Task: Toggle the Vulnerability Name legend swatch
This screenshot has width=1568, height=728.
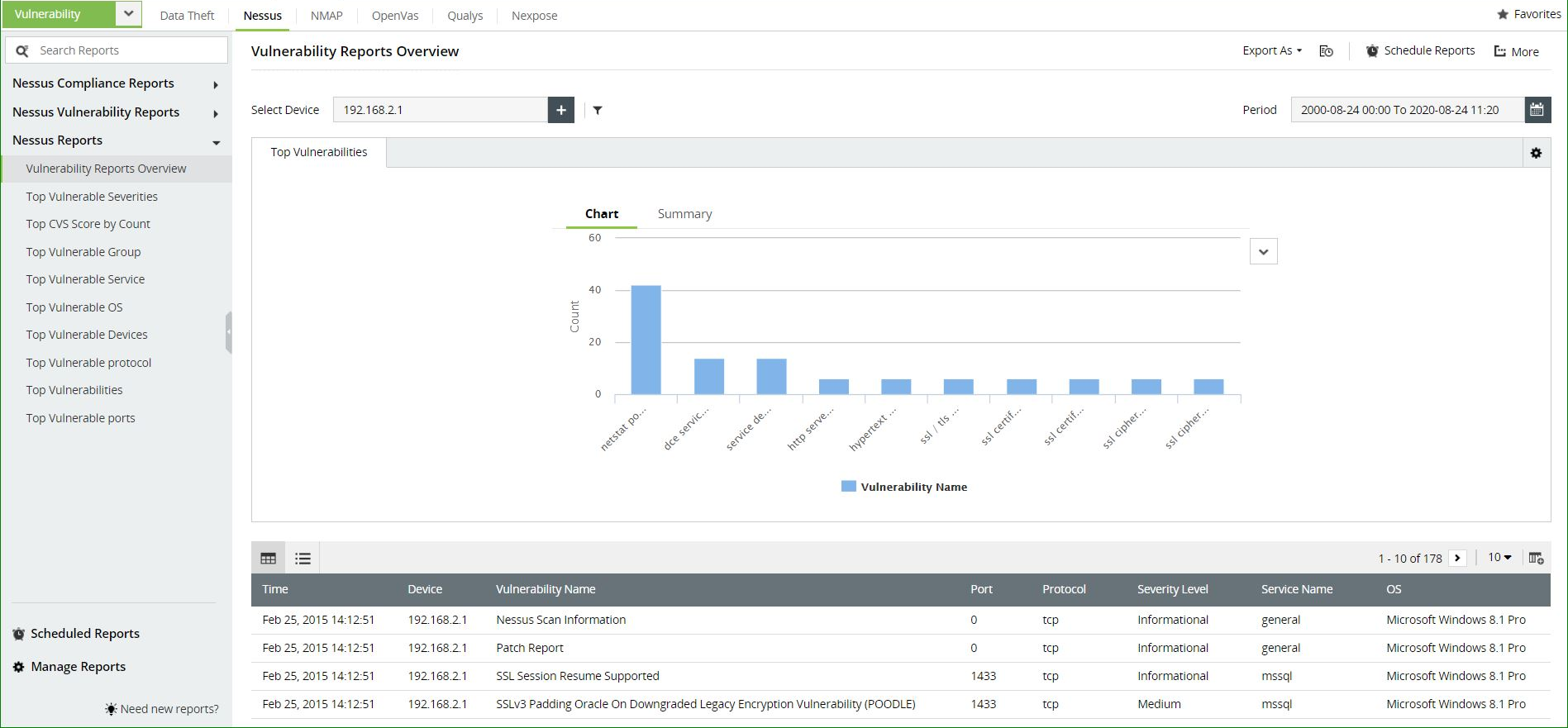Action: coord(848,487)
